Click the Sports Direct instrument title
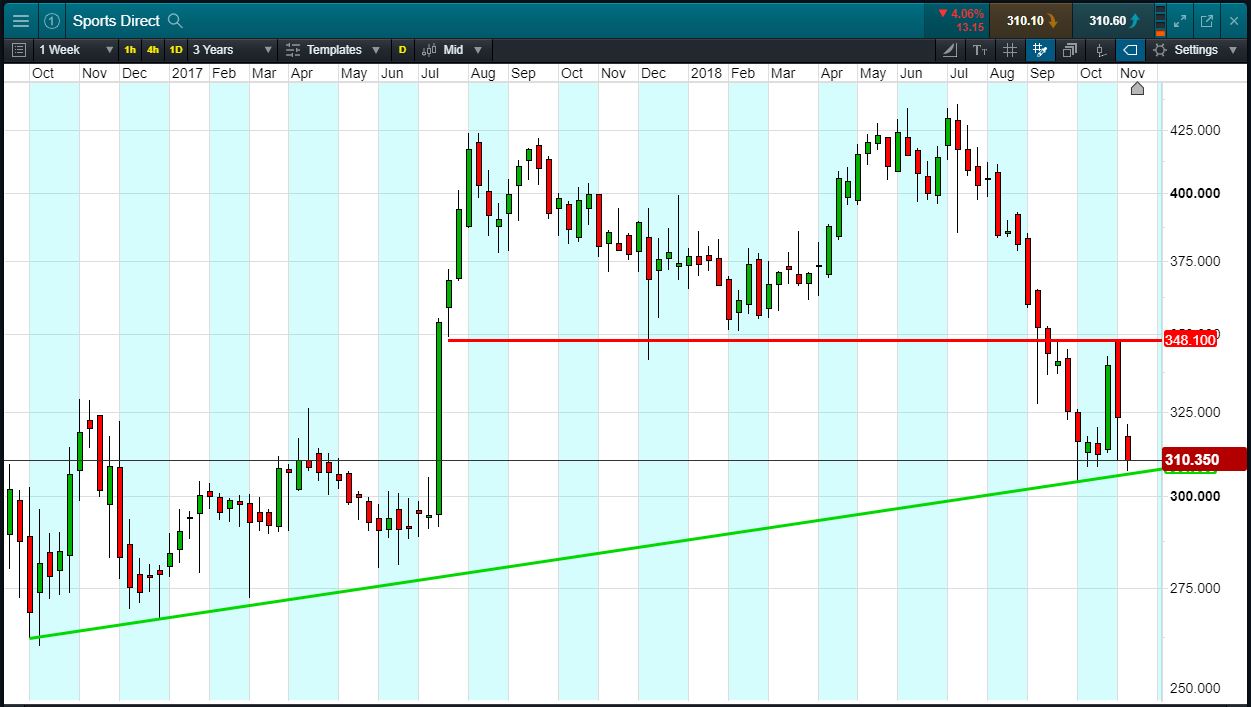The width and height of the screenshot is (1251, 707). point(116,20)
